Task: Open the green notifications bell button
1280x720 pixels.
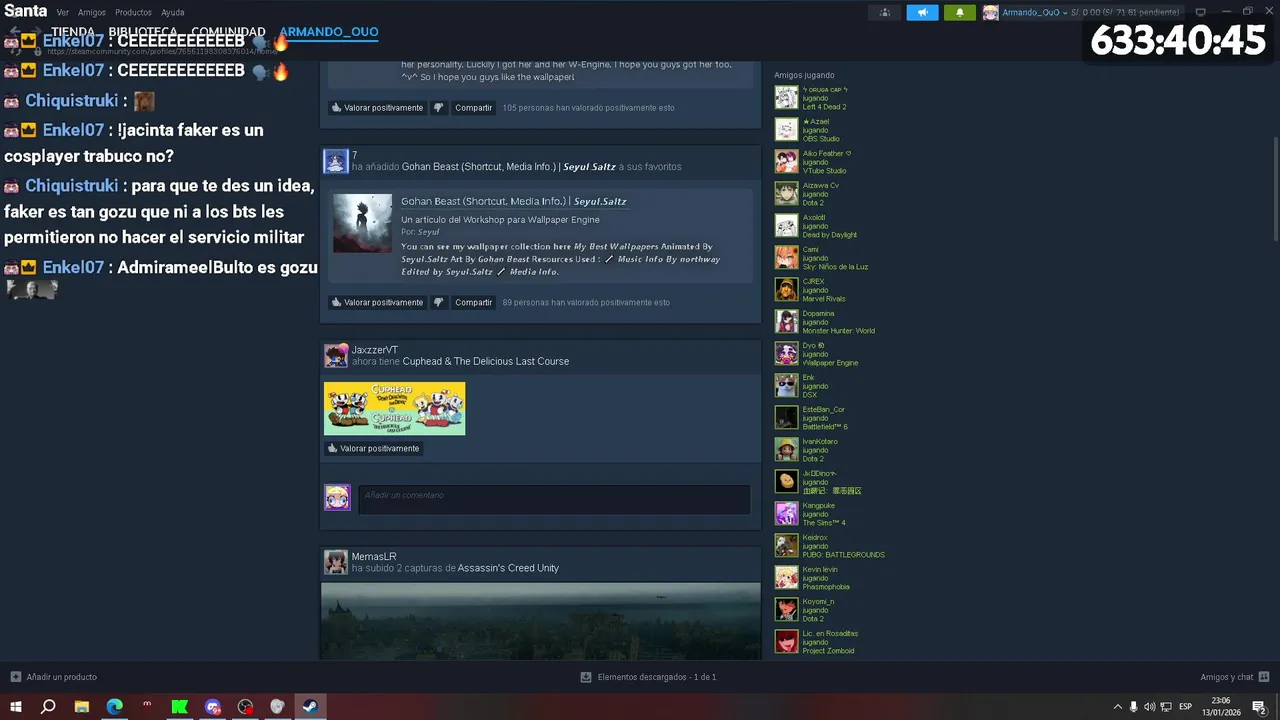Action: 959,12
